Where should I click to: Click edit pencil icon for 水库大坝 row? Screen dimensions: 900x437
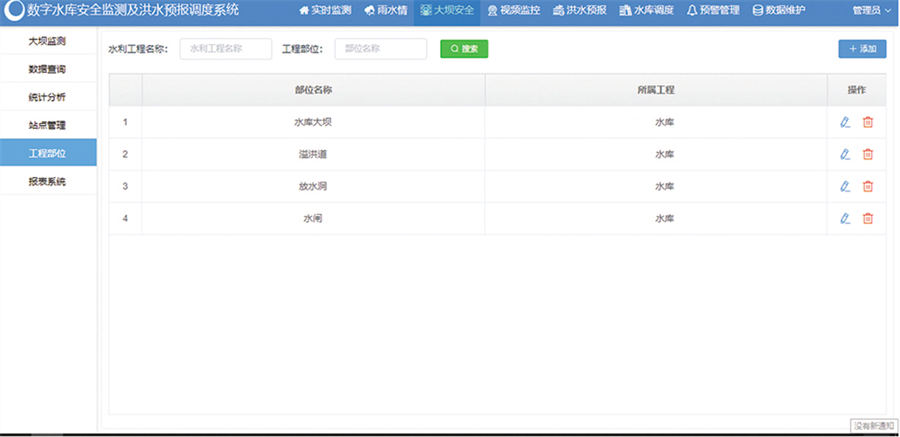coord(845,122)
